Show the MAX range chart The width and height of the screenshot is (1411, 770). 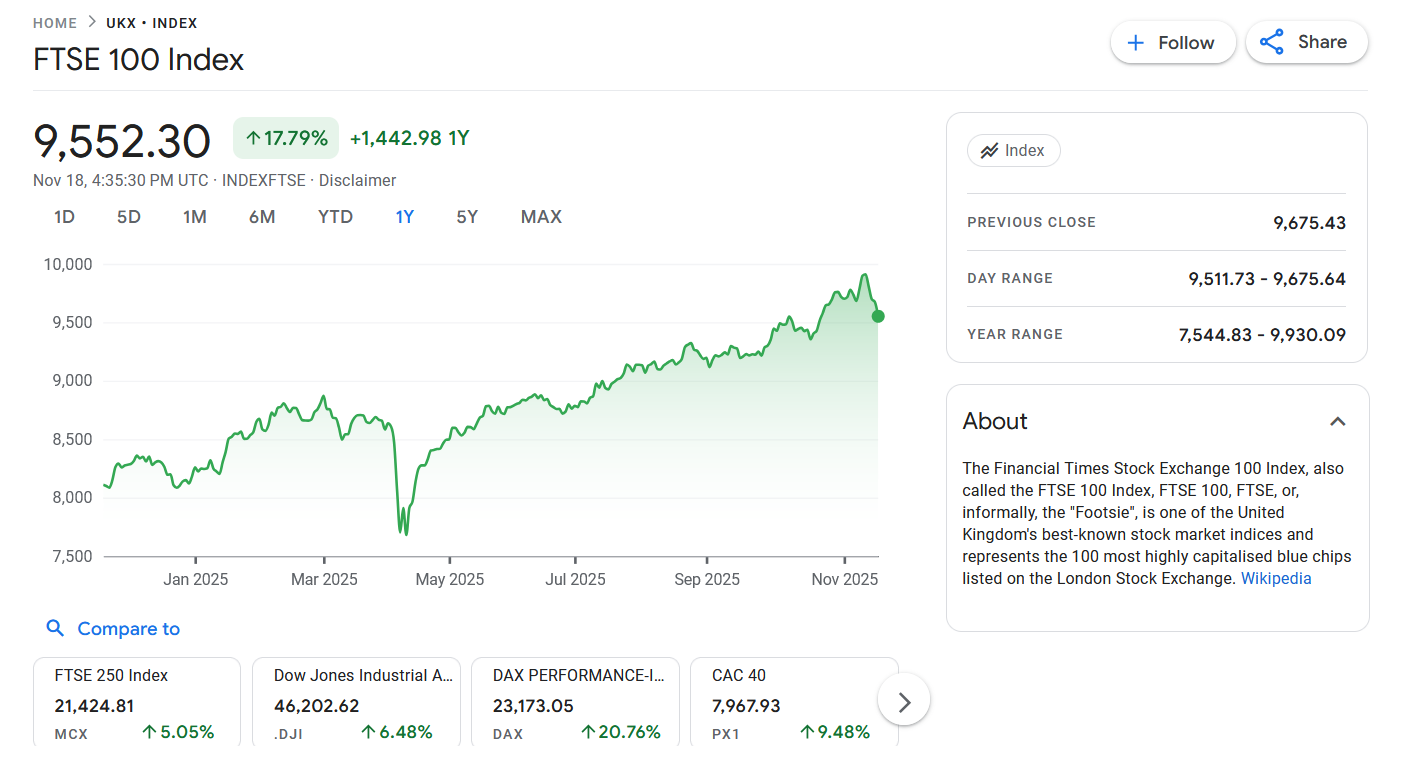pyautogui.click(x=541, y=217)
